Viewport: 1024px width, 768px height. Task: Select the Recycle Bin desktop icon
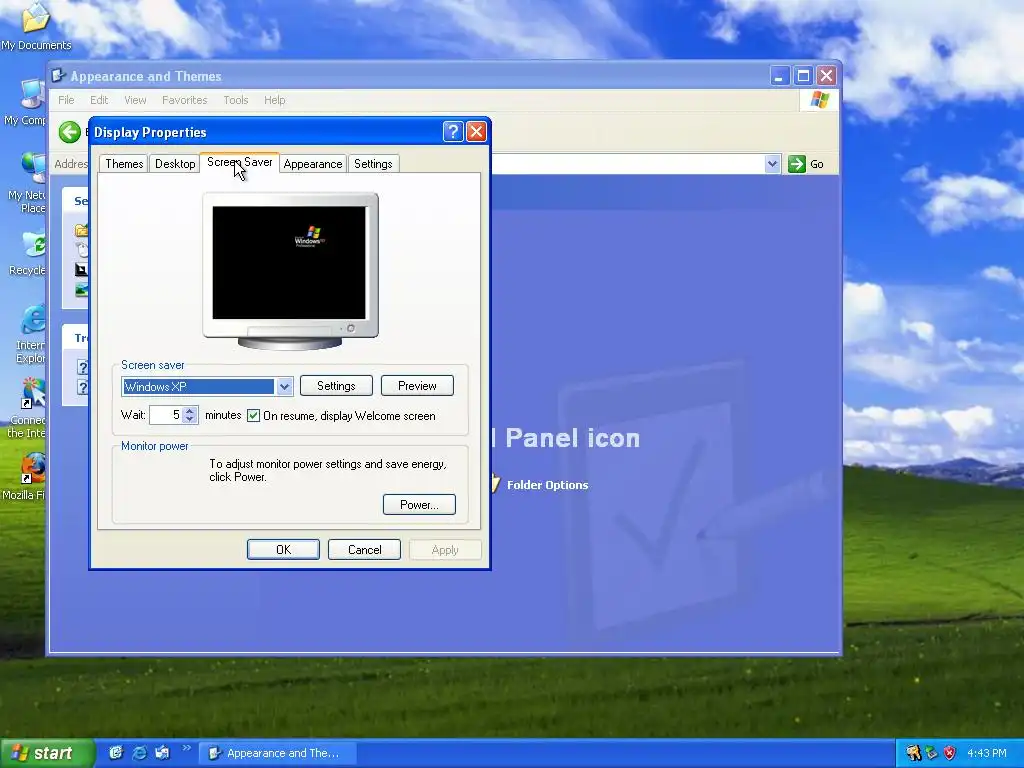[27, 253]
